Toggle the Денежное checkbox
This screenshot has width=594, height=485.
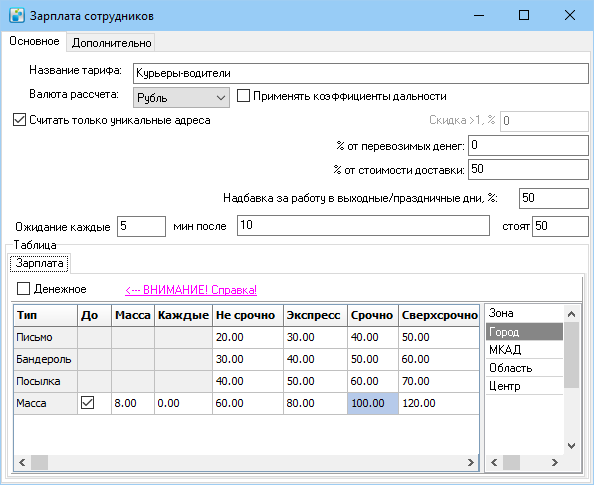pyautogui.click(x=23, y=289)
